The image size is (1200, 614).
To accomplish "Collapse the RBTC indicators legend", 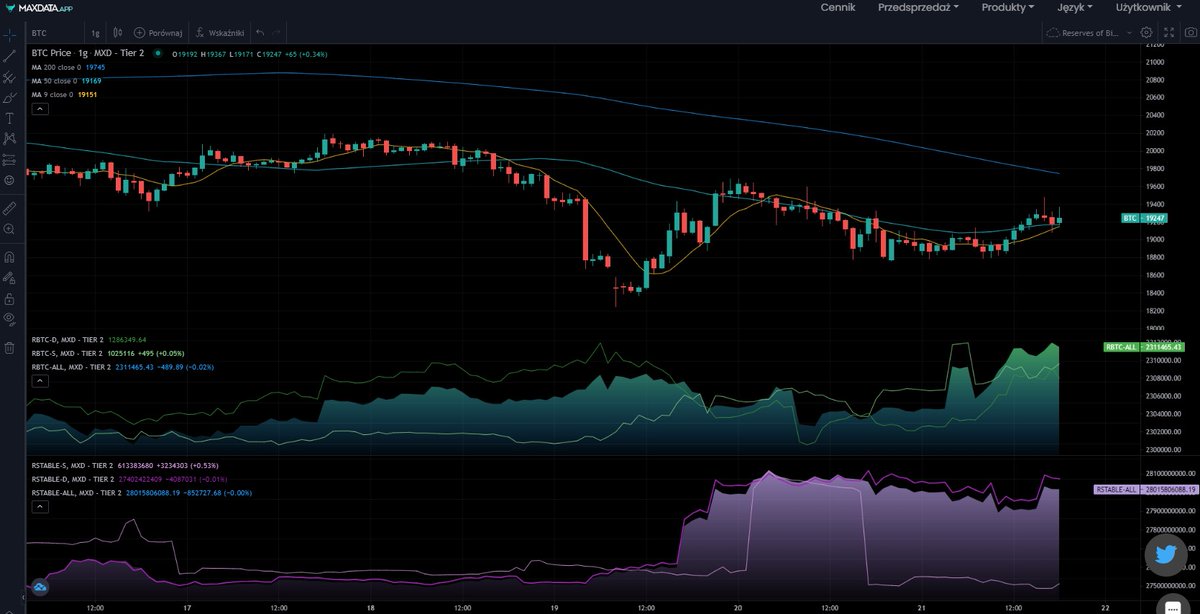I will click(39, 380).
